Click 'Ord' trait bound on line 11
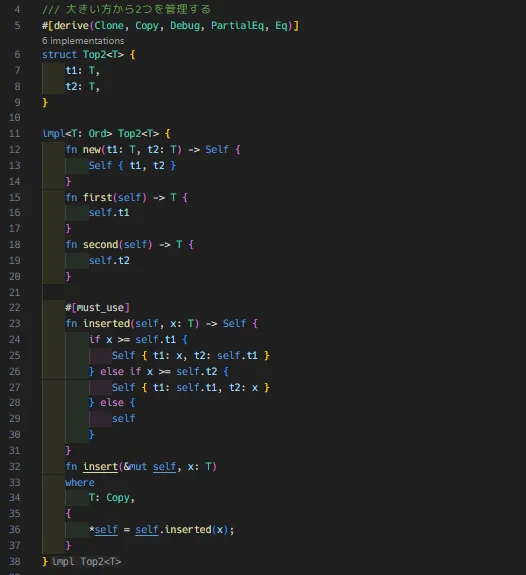The width and height of the screenshot is (526, 575). point(97,133)
